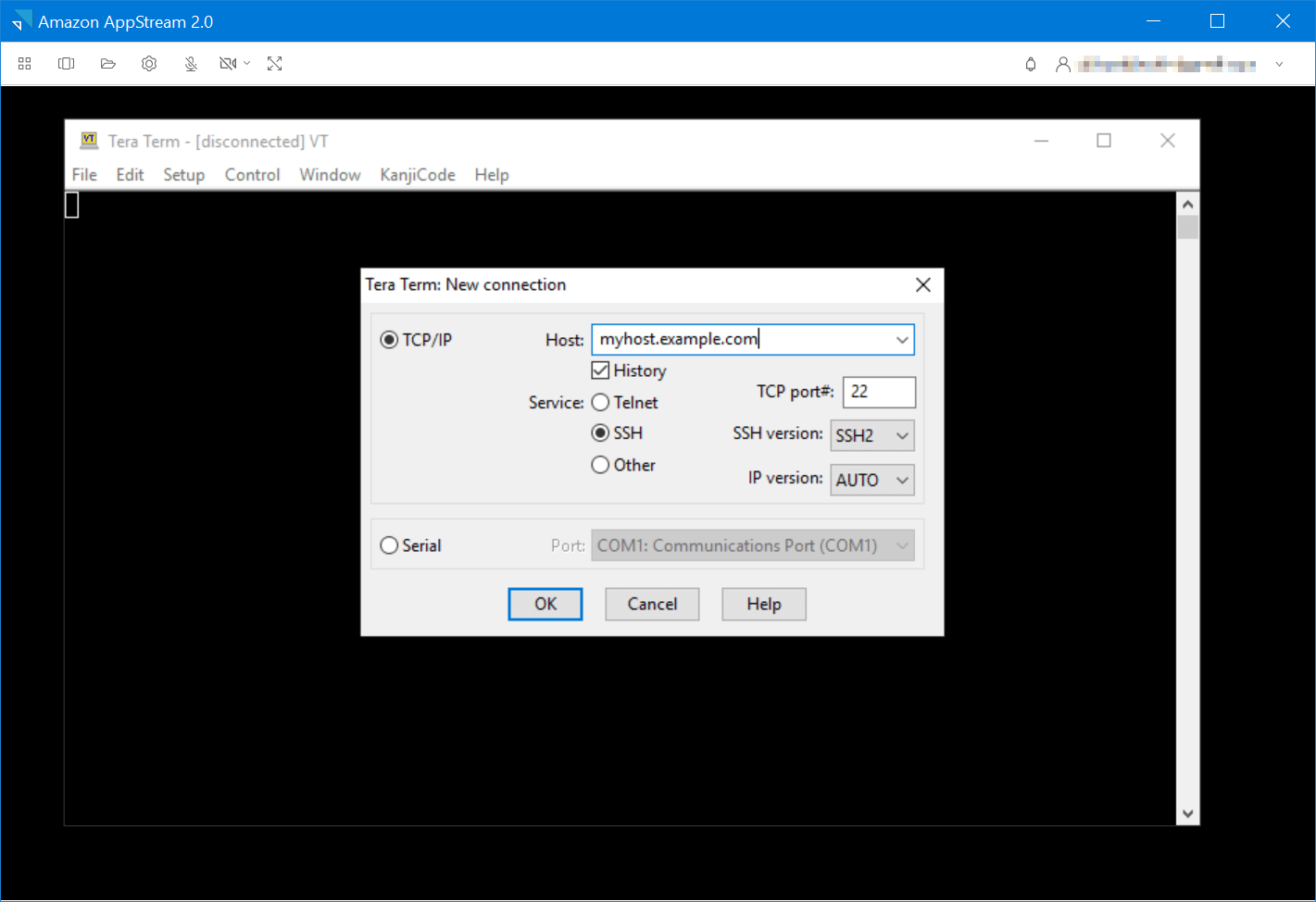Image resolution: width=1316 pixels, height=902 pixels.
Task: Expand the Host history dropdown arrow
Action: pyautogui.click(x=902, y=340)
